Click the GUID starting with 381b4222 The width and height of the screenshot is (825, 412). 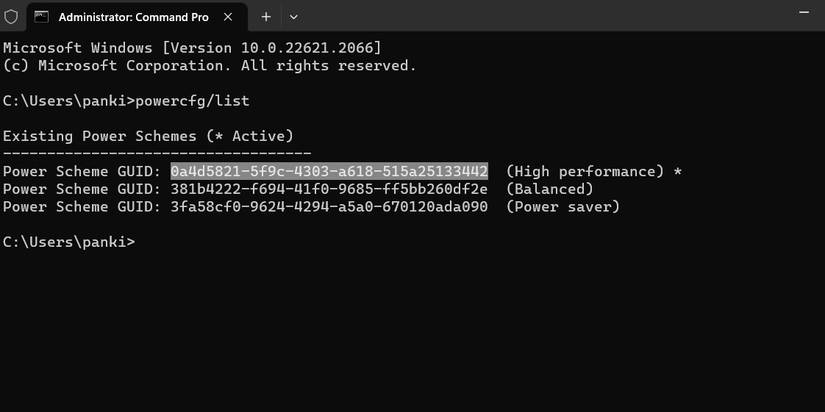tap(329, 189)
